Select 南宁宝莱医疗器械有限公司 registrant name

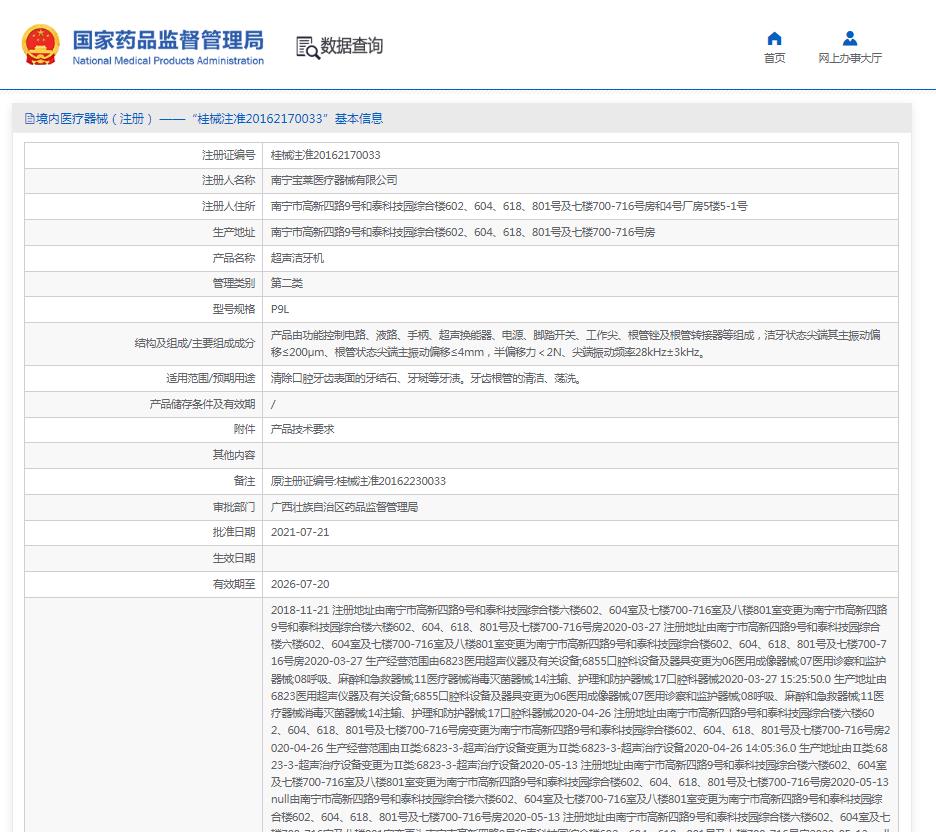(x=334, y=180)
